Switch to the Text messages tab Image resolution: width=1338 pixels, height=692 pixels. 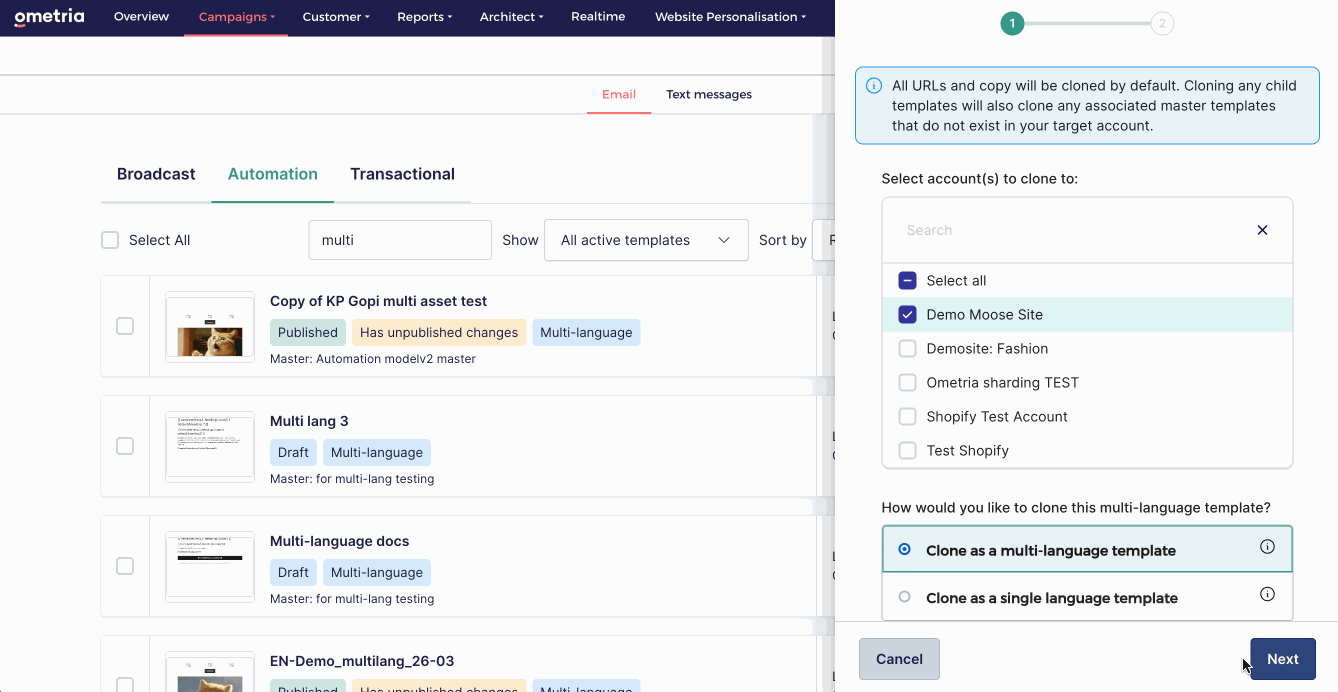coord(709,94)
